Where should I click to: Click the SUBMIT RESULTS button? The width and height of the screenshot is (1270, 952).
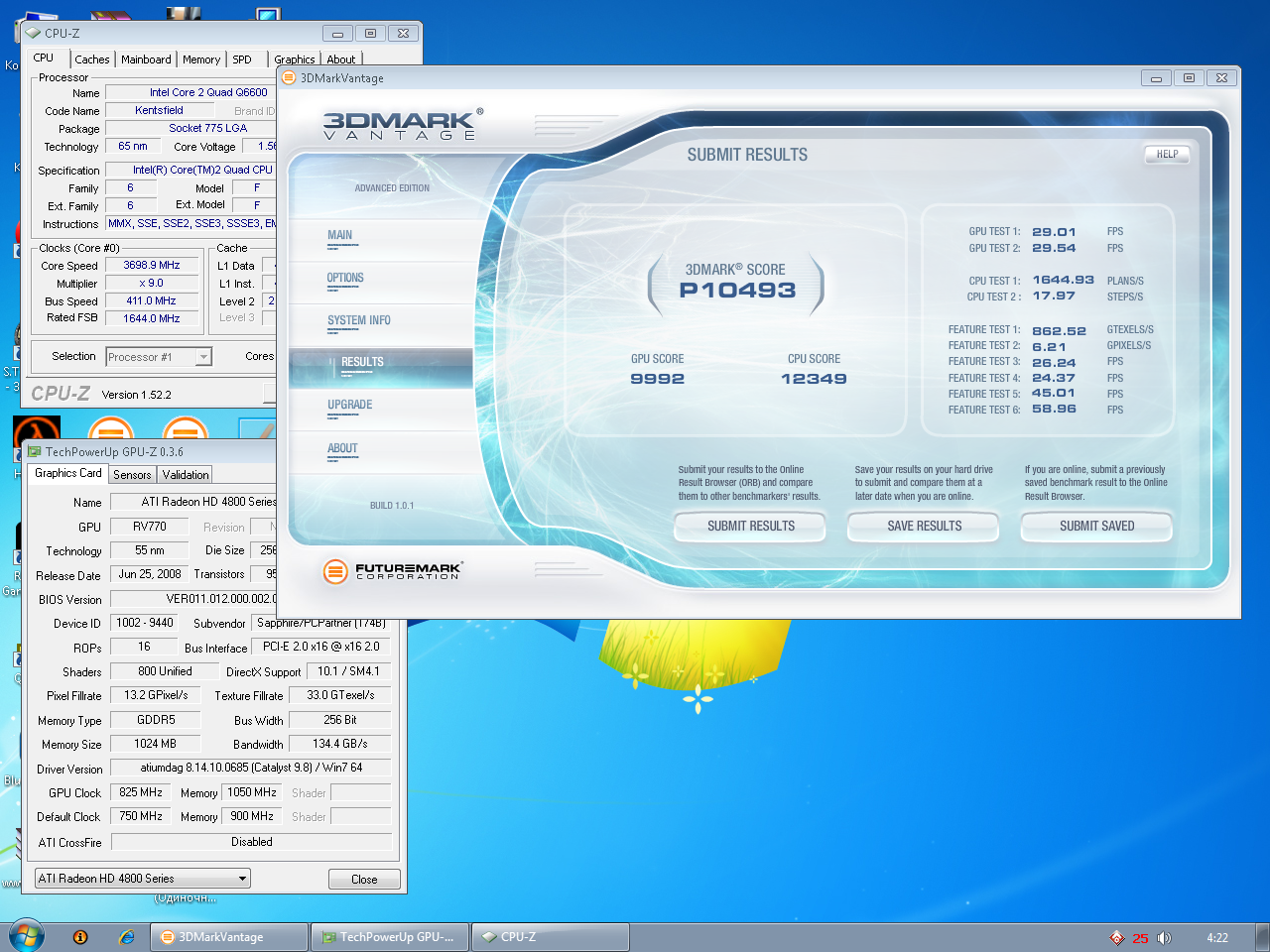tap(751, 527)
